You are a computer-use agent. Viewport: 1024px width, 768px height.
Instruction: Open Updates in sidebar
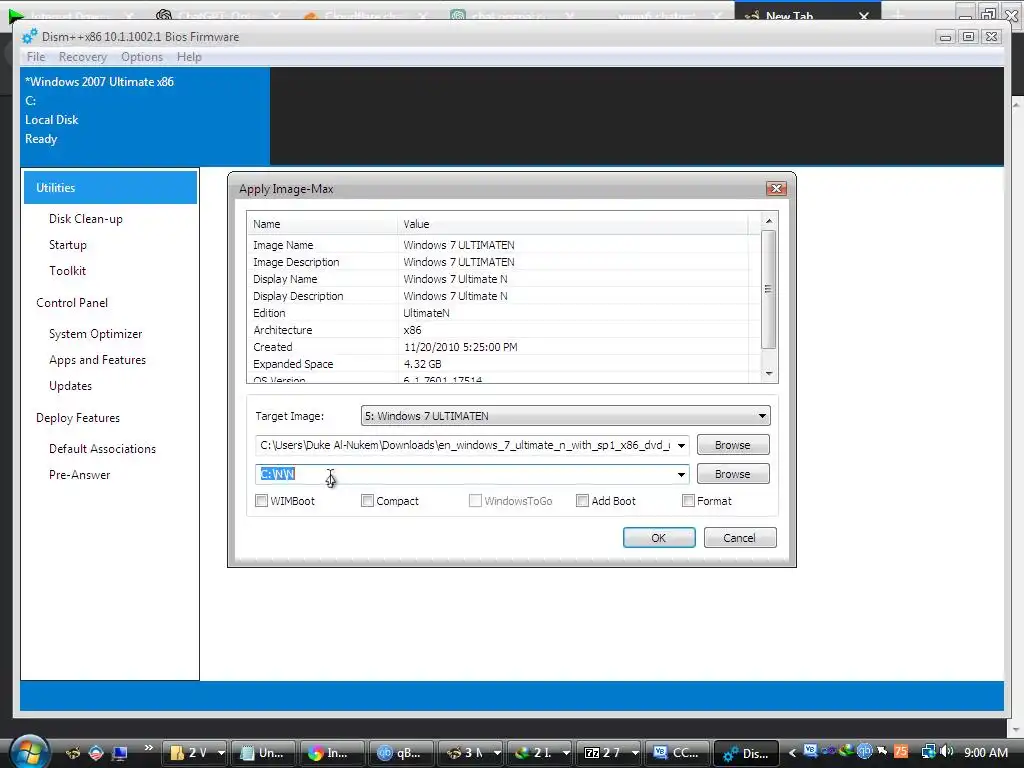(x=71, y=386)
